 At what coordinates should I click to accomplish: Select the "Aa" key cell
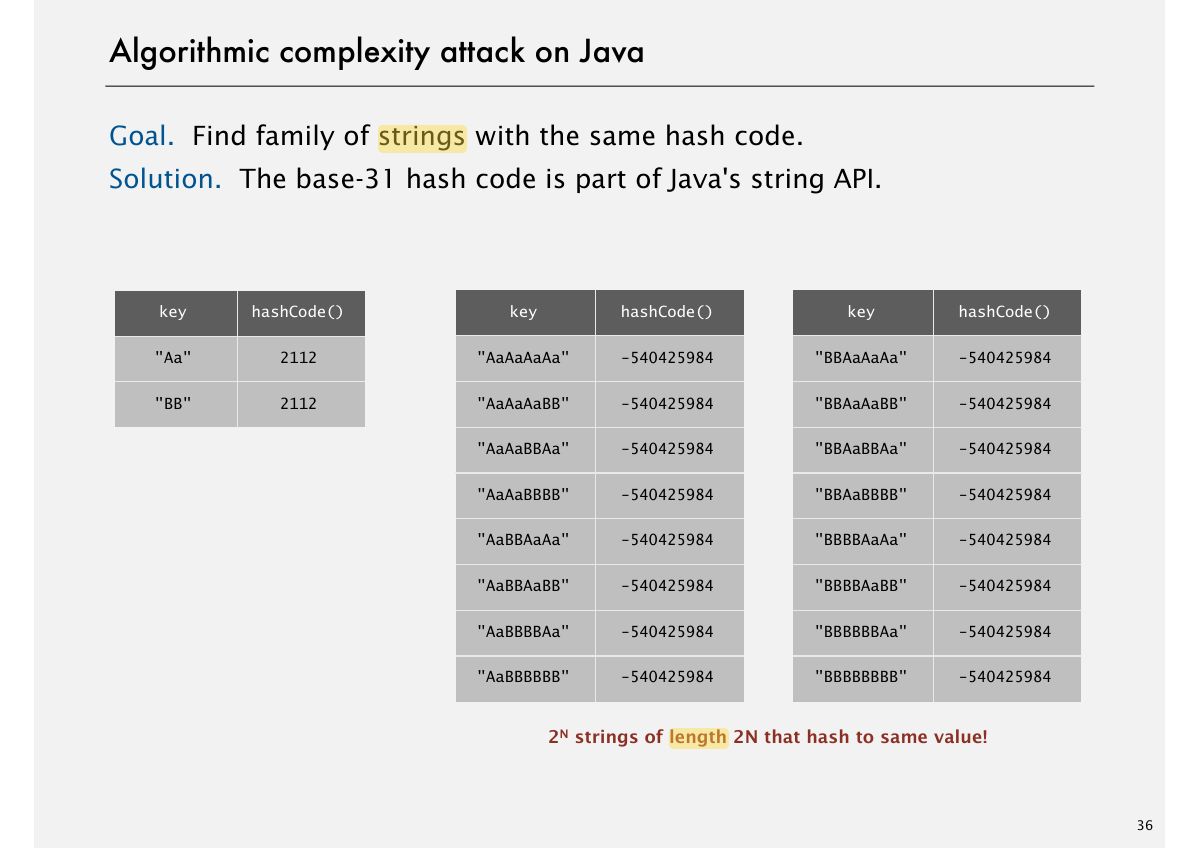click(x=176, y=358)
